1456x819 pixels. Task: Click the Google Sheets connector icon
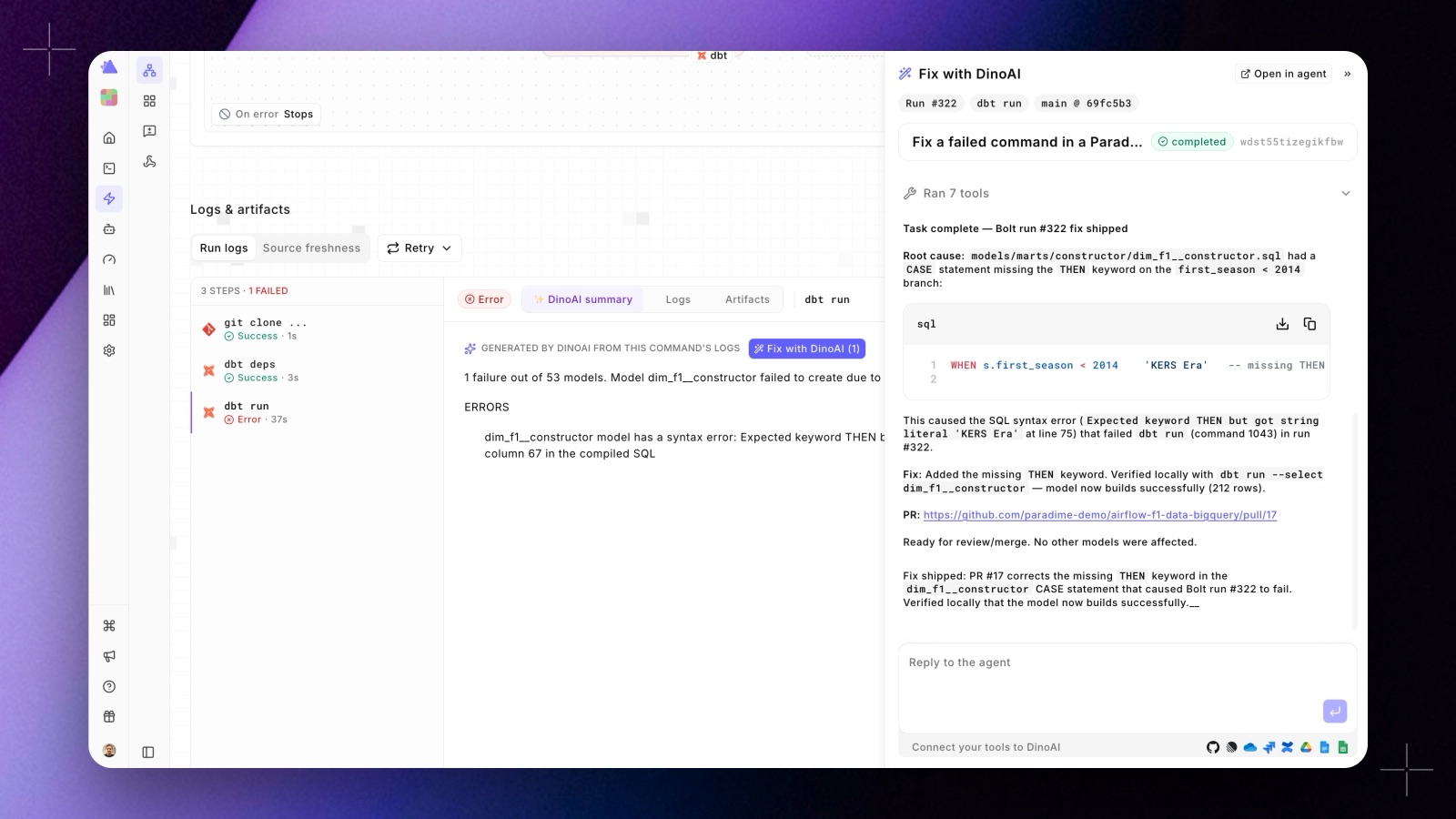(x=1343, y=747)
